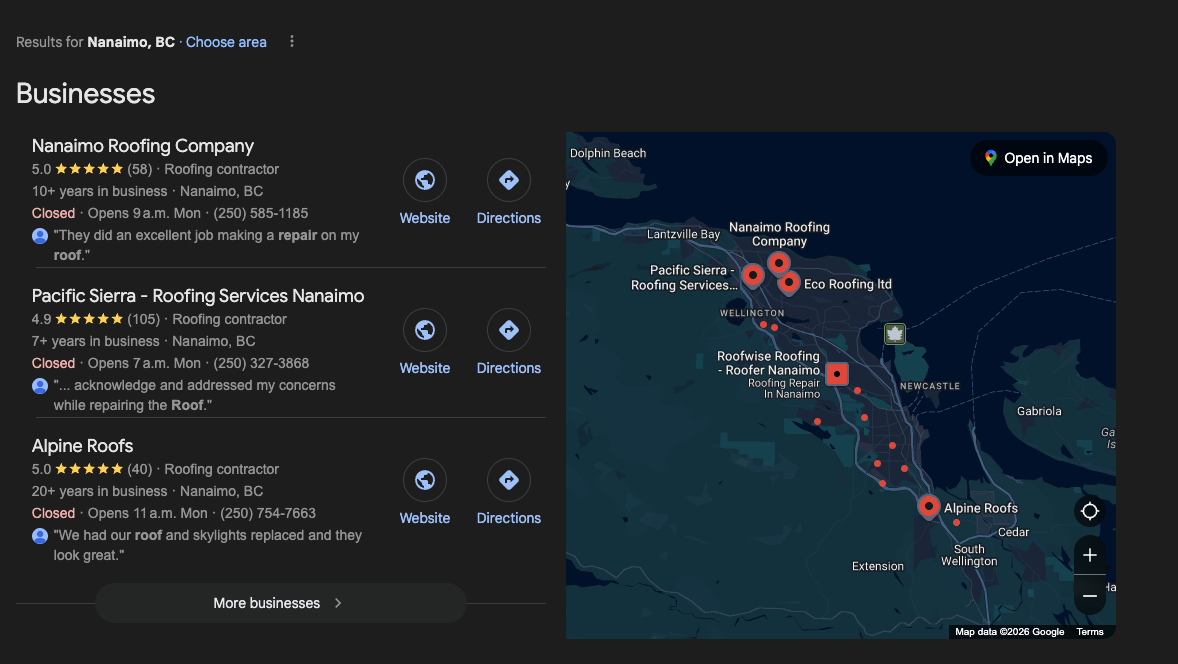Click the green park icon on map
1178x664 pixels.
(x=894, y=334)
